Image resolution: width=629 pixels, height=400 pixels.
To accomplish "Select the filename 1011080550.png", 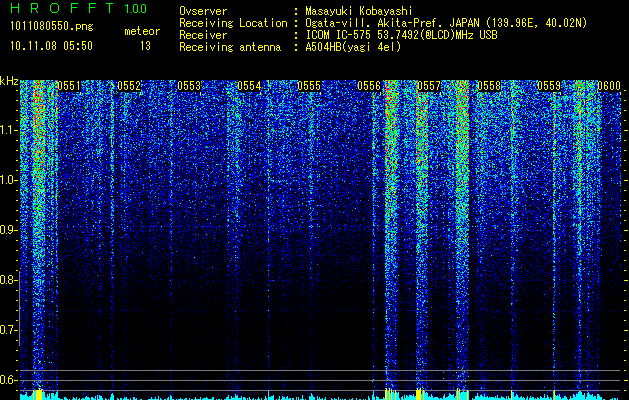I will 51,27.
